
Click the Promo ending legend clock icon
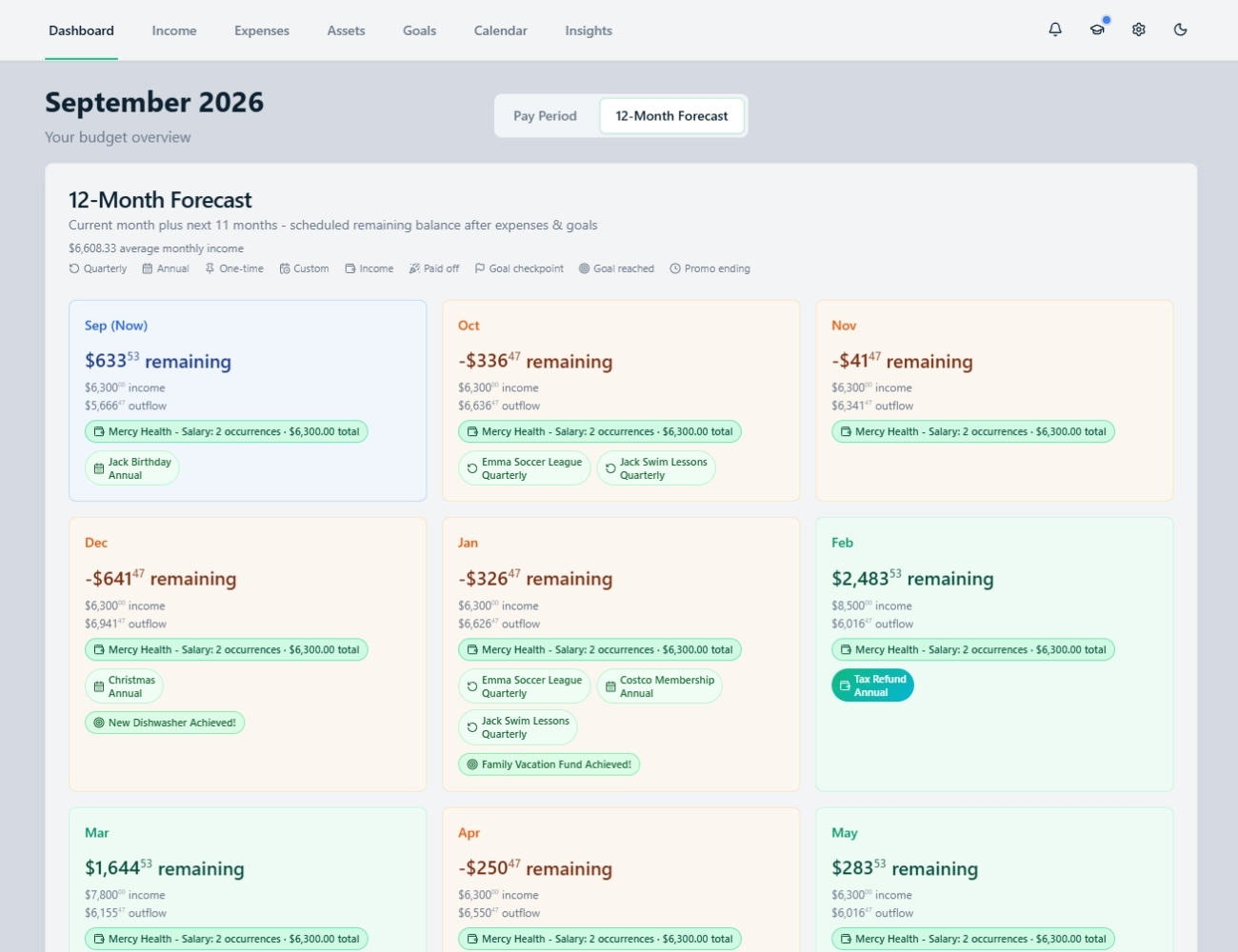coord(675,268)
